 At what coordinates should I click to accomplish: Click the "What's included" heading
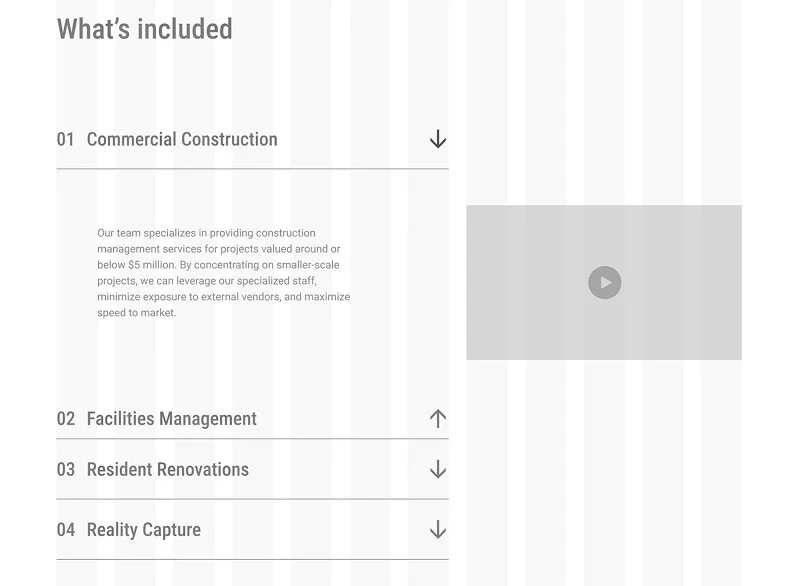click(x=145, y=29)
